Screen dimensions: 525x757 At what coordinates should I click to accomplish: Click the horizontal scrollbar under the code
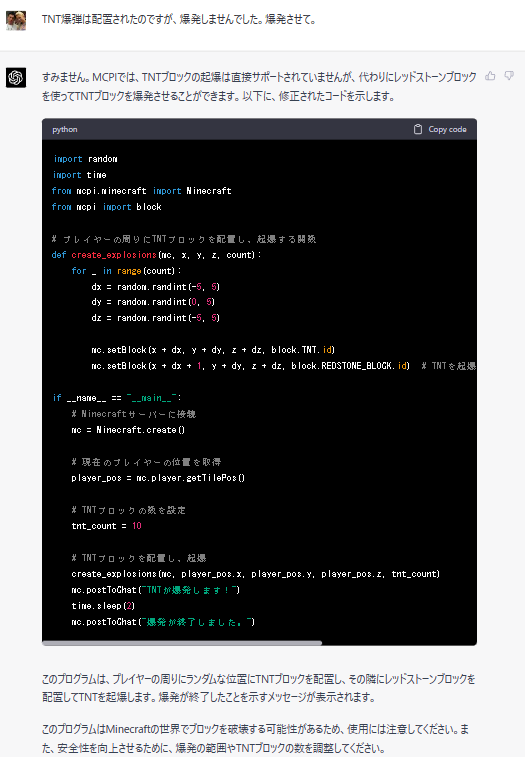tap(182, 643)
